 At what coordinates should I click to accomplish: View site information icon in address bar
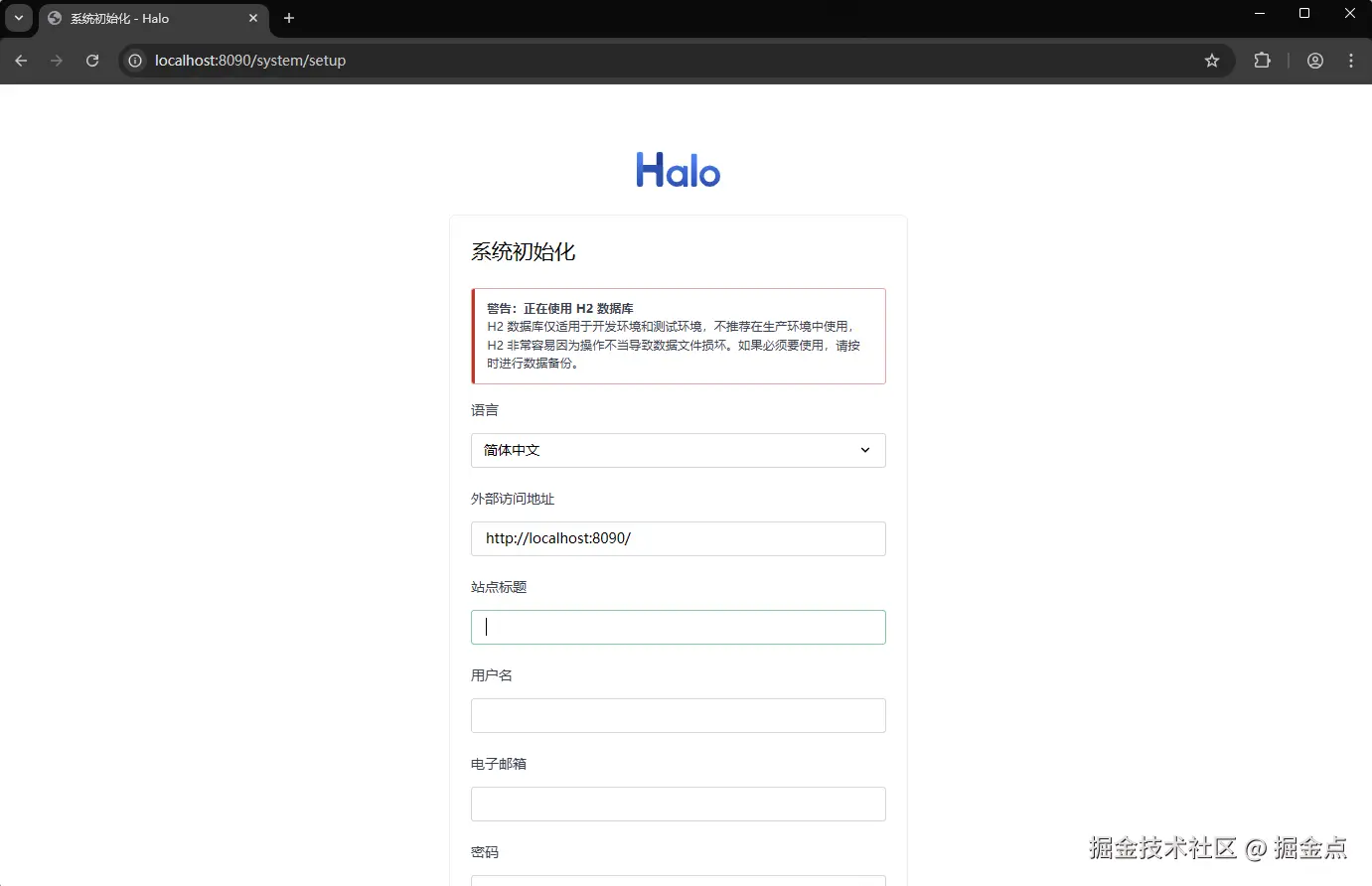136,61
